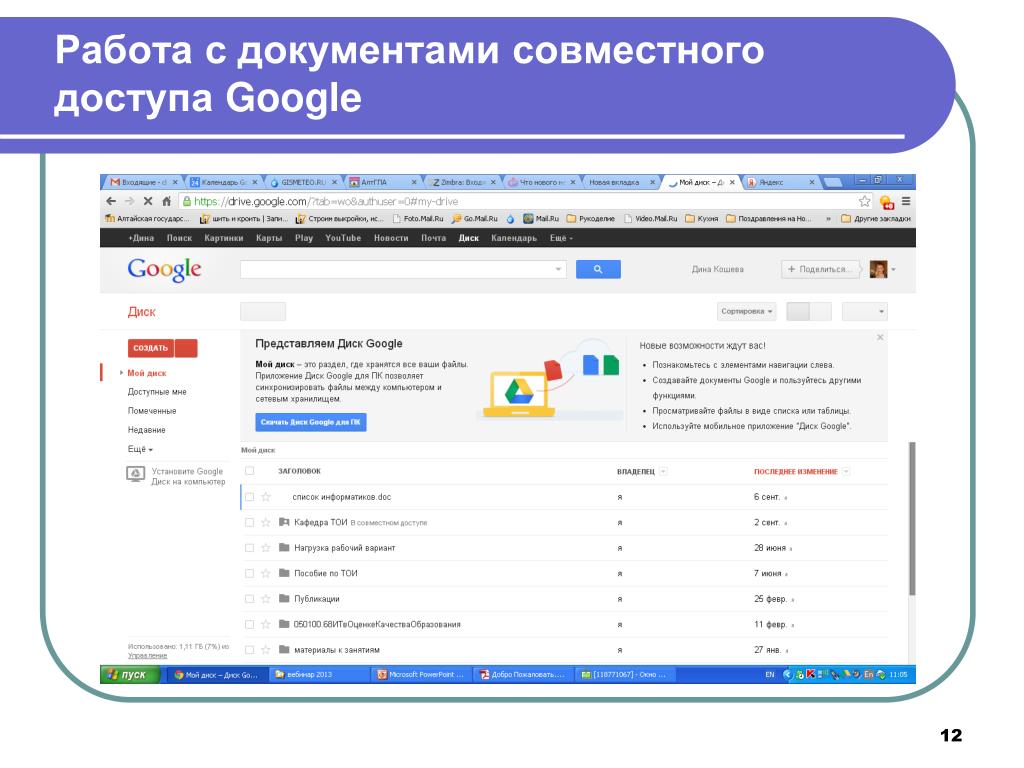Open the ВЛАДЕЛЕЦ column dropdown arrow
Image resolution: width=1024 pixels, height=768 pixels.
tap(664, 472)
